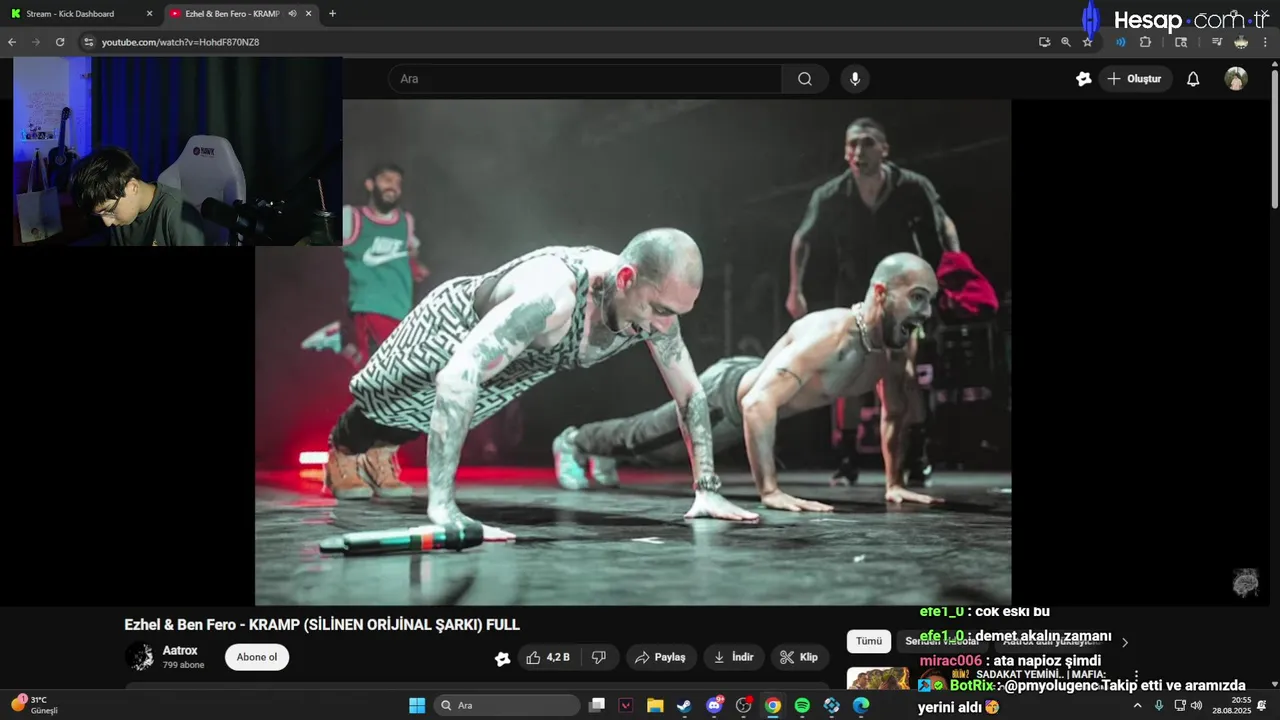The image size is (1280, 720).
Task: Open Discord from the taskbar
Action: pyautogui.click(x=714, y=705)
